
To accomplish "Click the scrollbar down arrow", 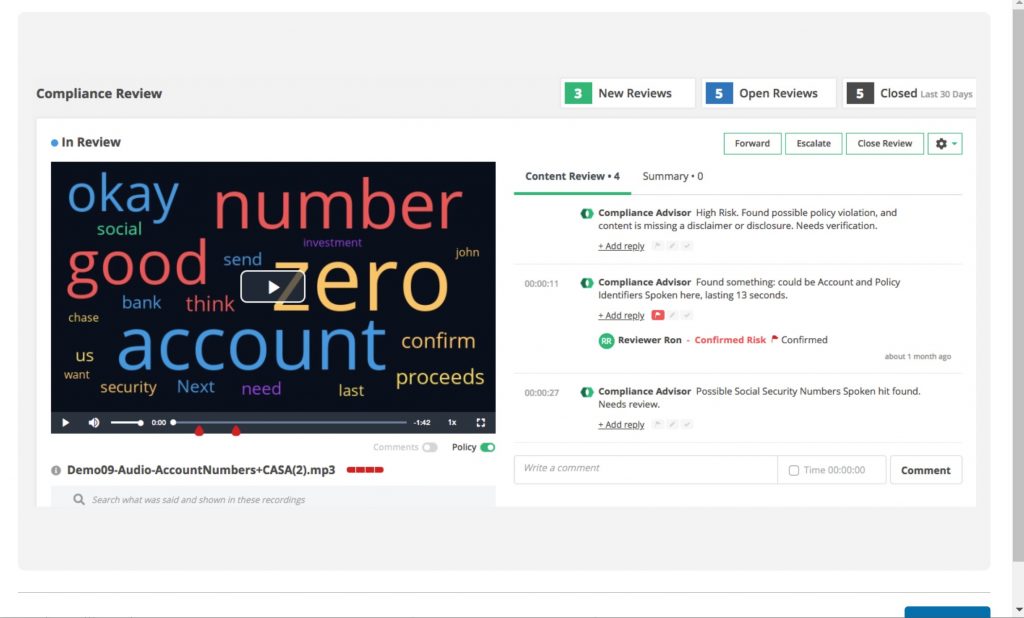I will (x=1018, y=610).
